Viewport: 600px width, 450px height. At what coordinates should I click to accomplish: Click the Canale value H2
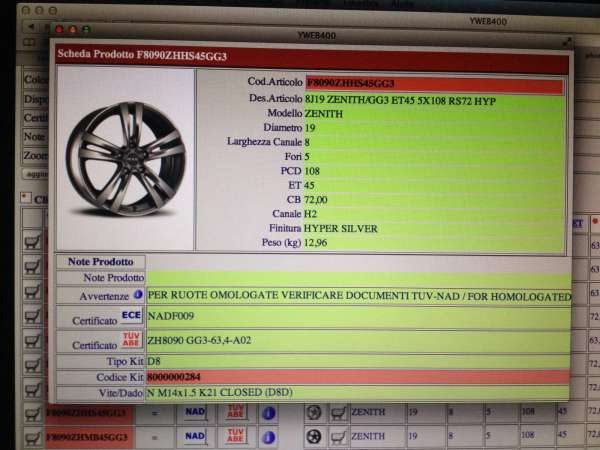tap(310, 214)
